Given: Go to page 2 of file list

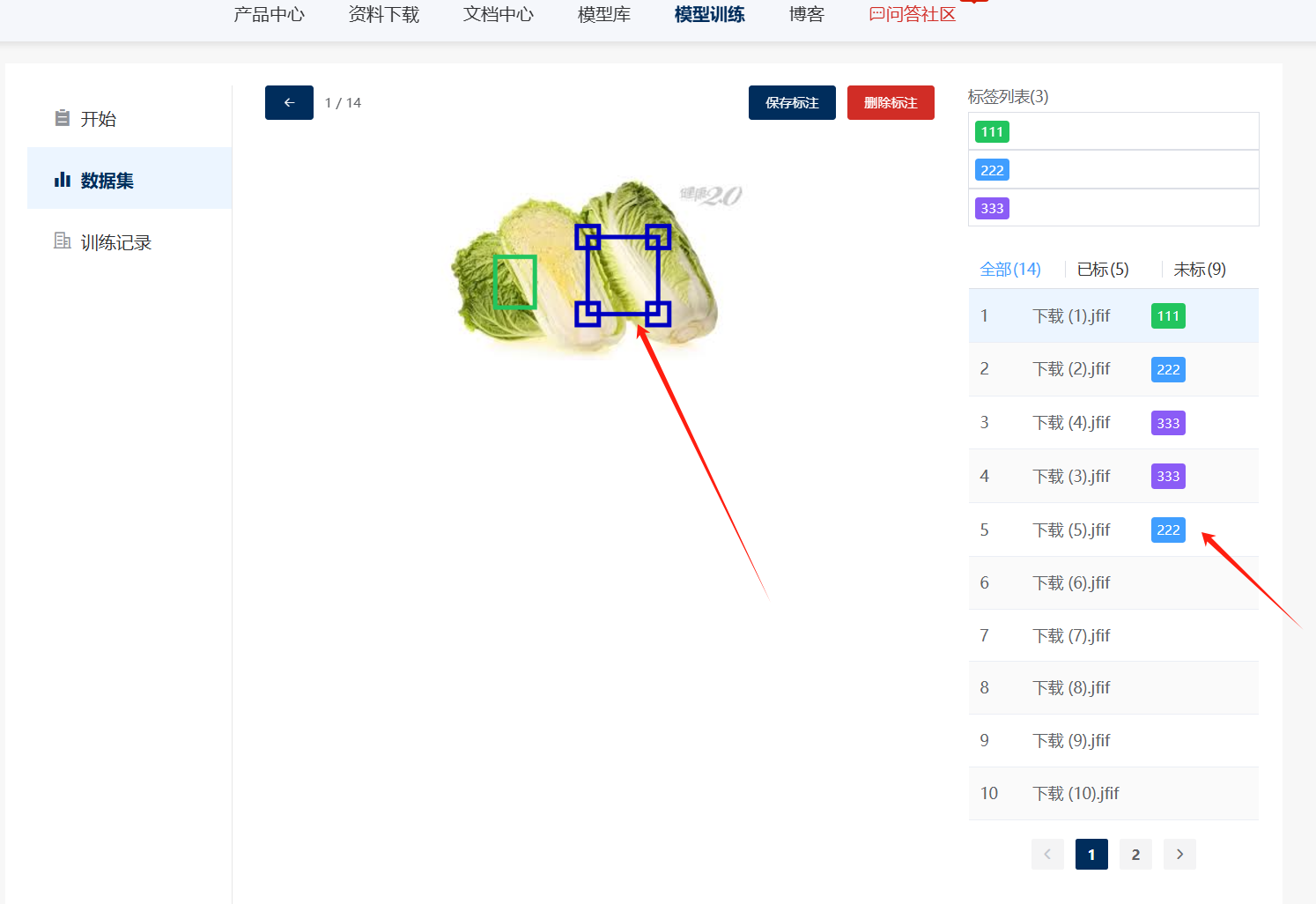Looking at the screenshot, I should click(1135, 854).
